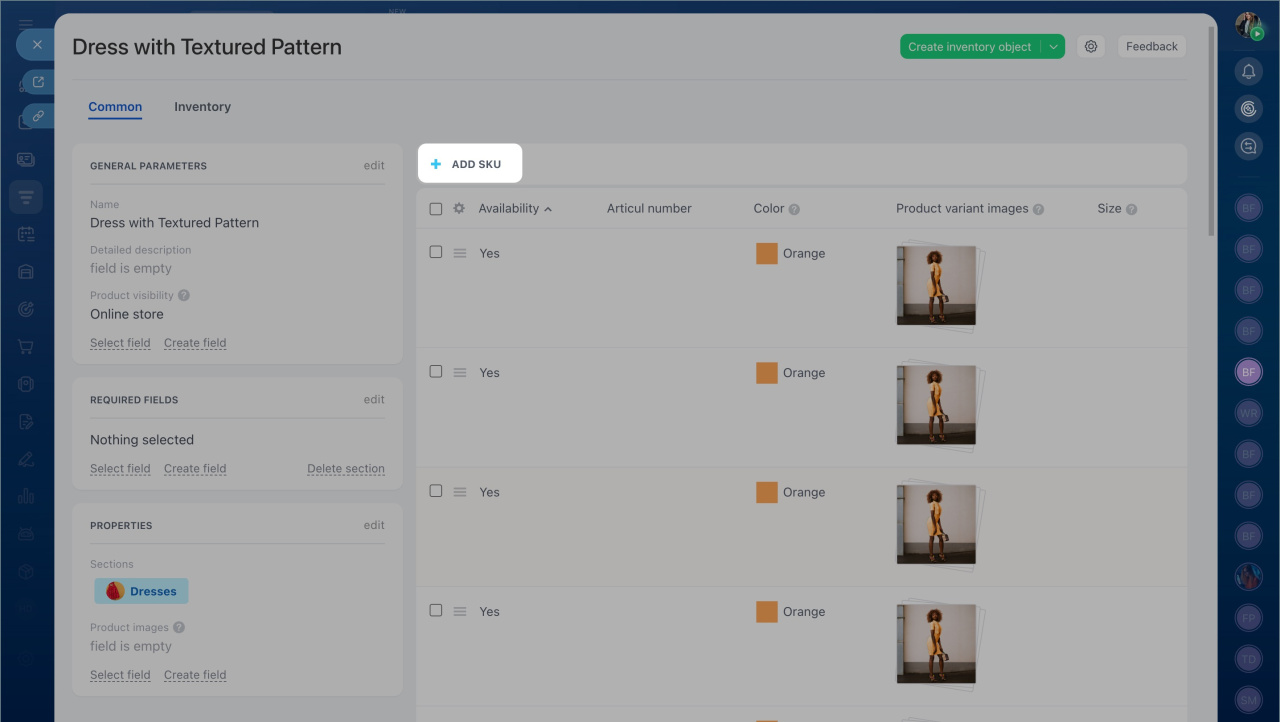The image size is (1280, 722).
Task: Check the first Orange SKU row checkbox
Action: coord(435,253)
